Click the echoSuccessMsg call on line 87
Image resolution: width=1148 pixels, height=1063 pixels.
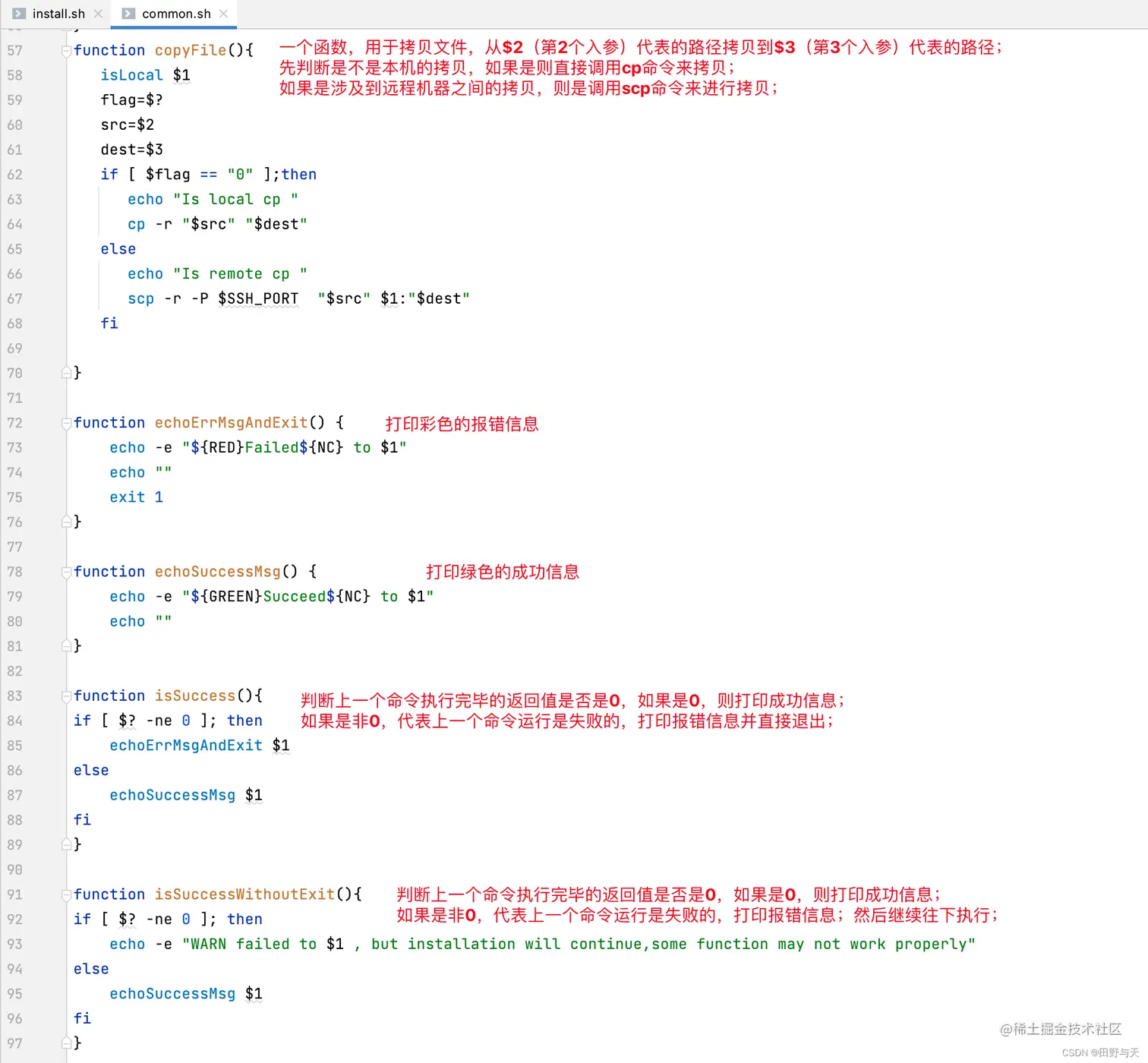pyautogui.click(x=172, y=795)
